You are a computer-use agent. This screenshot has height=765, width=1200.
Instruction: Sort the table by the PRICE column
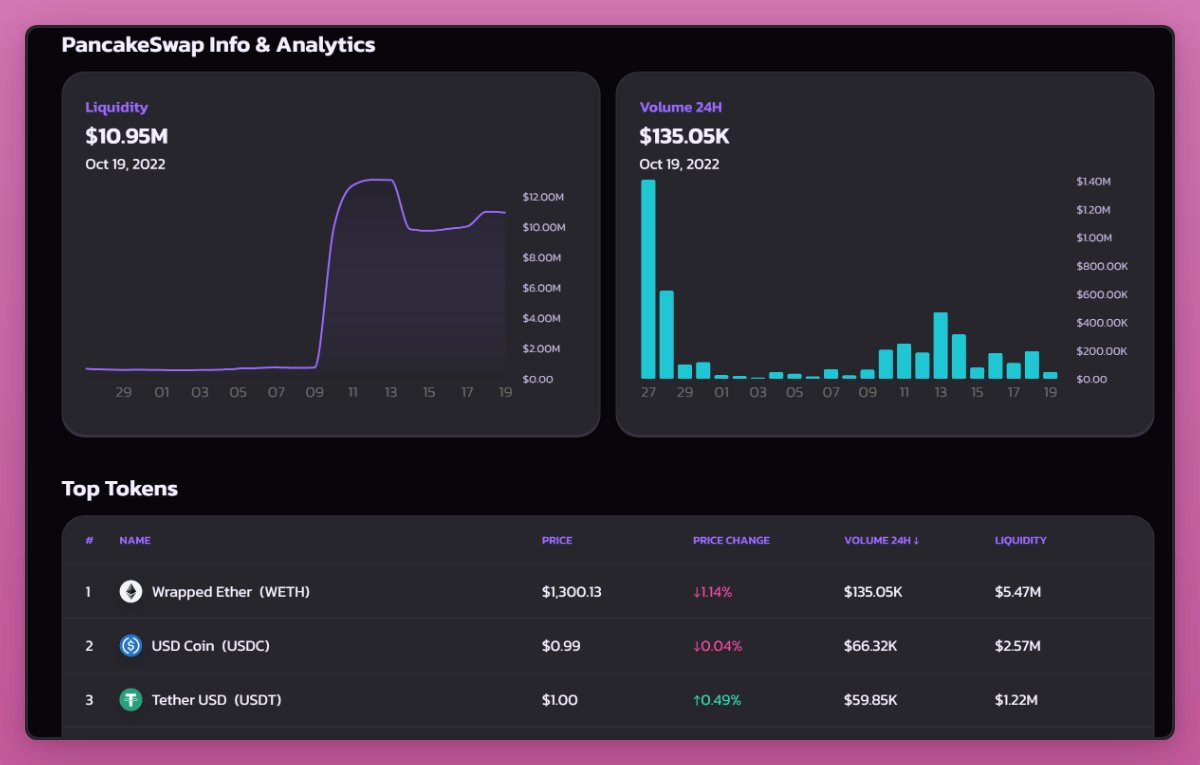[x=556, y=540]
